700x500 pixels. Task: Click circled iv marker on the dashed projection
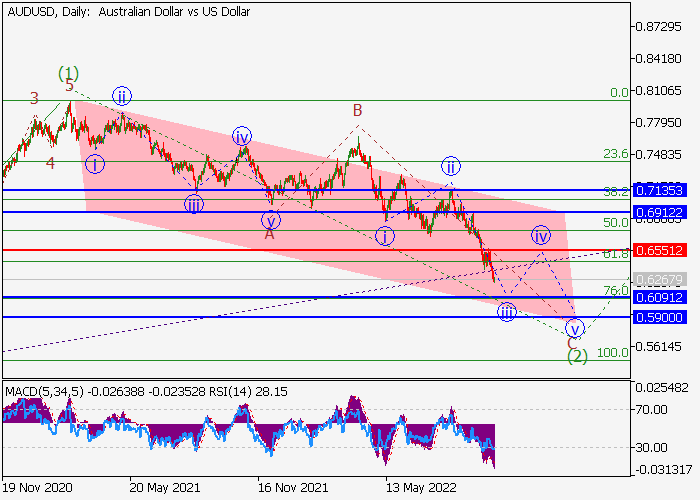pyautogui.click(x=541, y=236)
